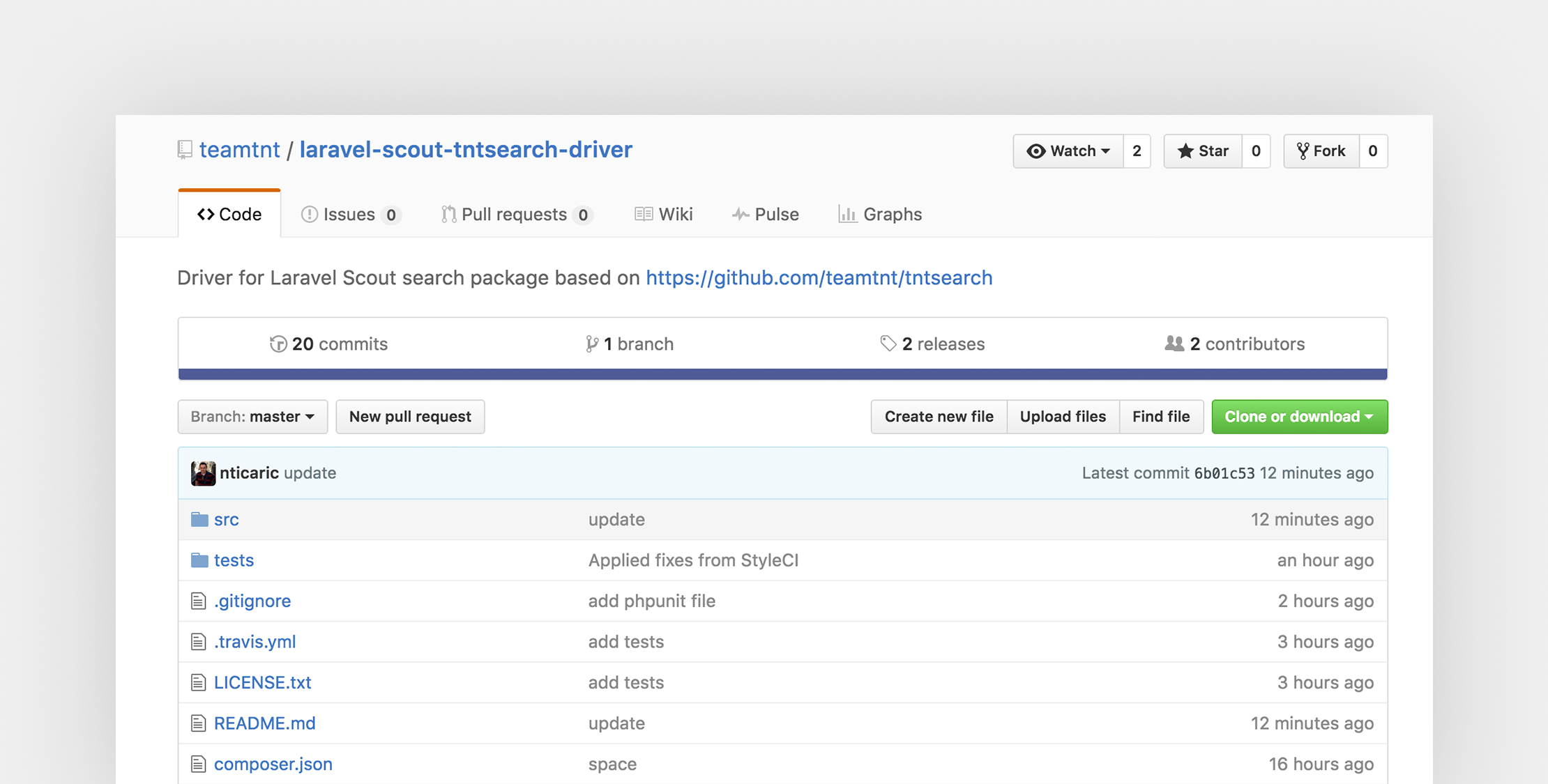Open the Pull requests tab
Screen dimensions: 1548x784
point(517,214)
